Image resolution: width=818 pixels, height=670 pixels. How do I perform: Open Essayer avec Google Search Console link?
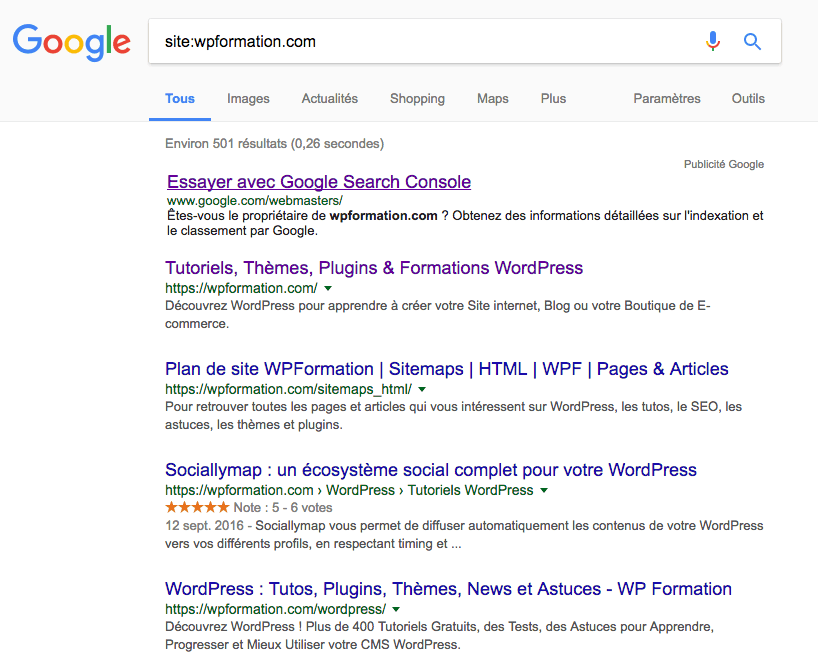(318, 182)
